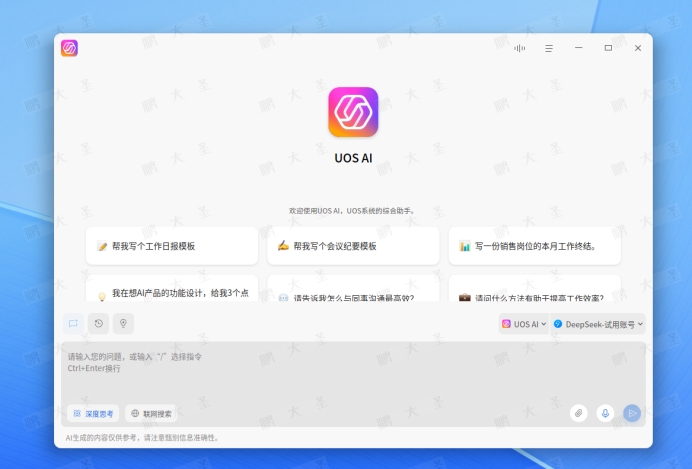This screenshot has height=469, width=692.
Task: Start a new chat conversation
Action: pyautogui.click(x=73, y=323)
